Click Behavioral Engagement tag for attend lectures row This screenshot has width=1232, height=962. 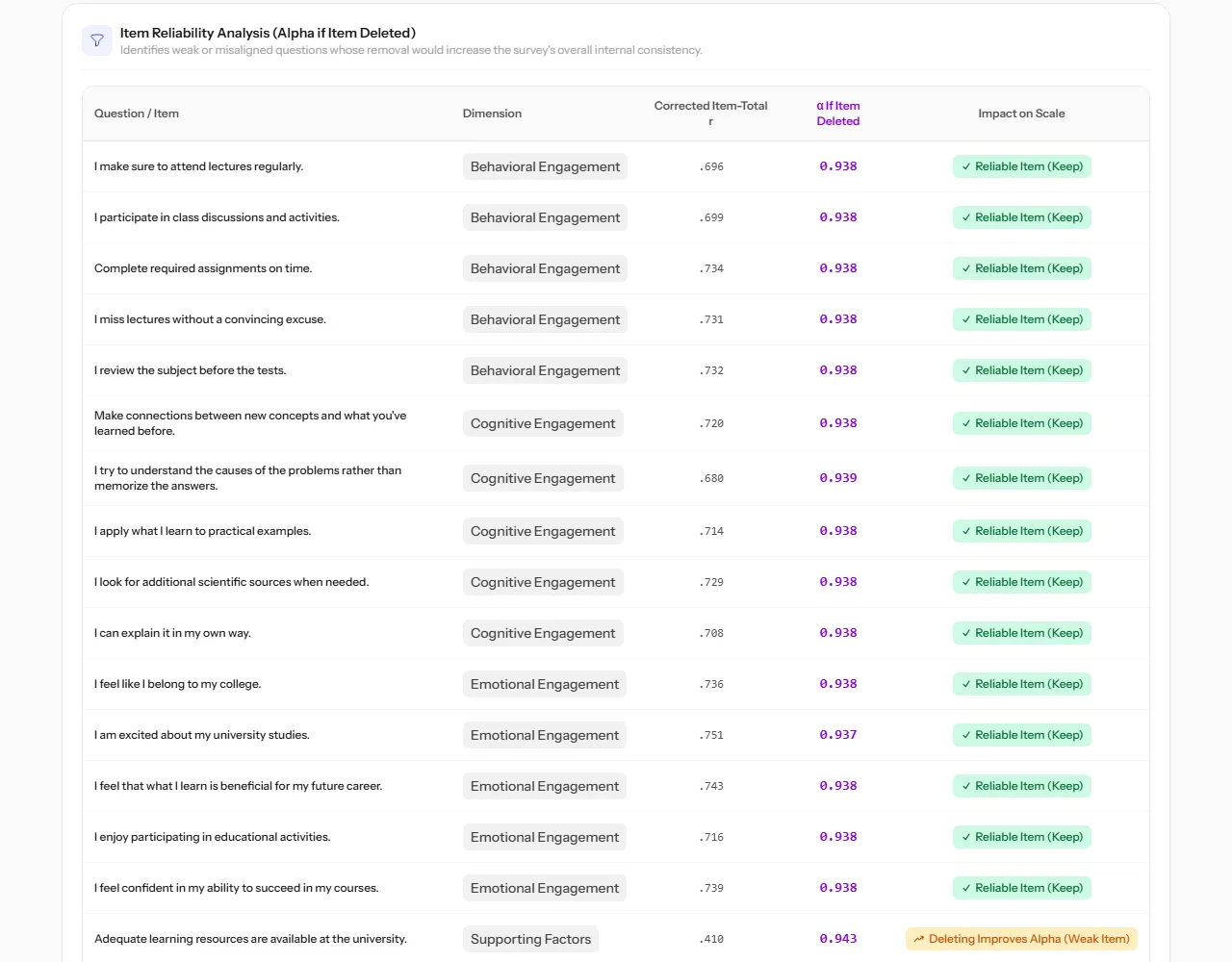pyautogui.click(x=545, y=166)
